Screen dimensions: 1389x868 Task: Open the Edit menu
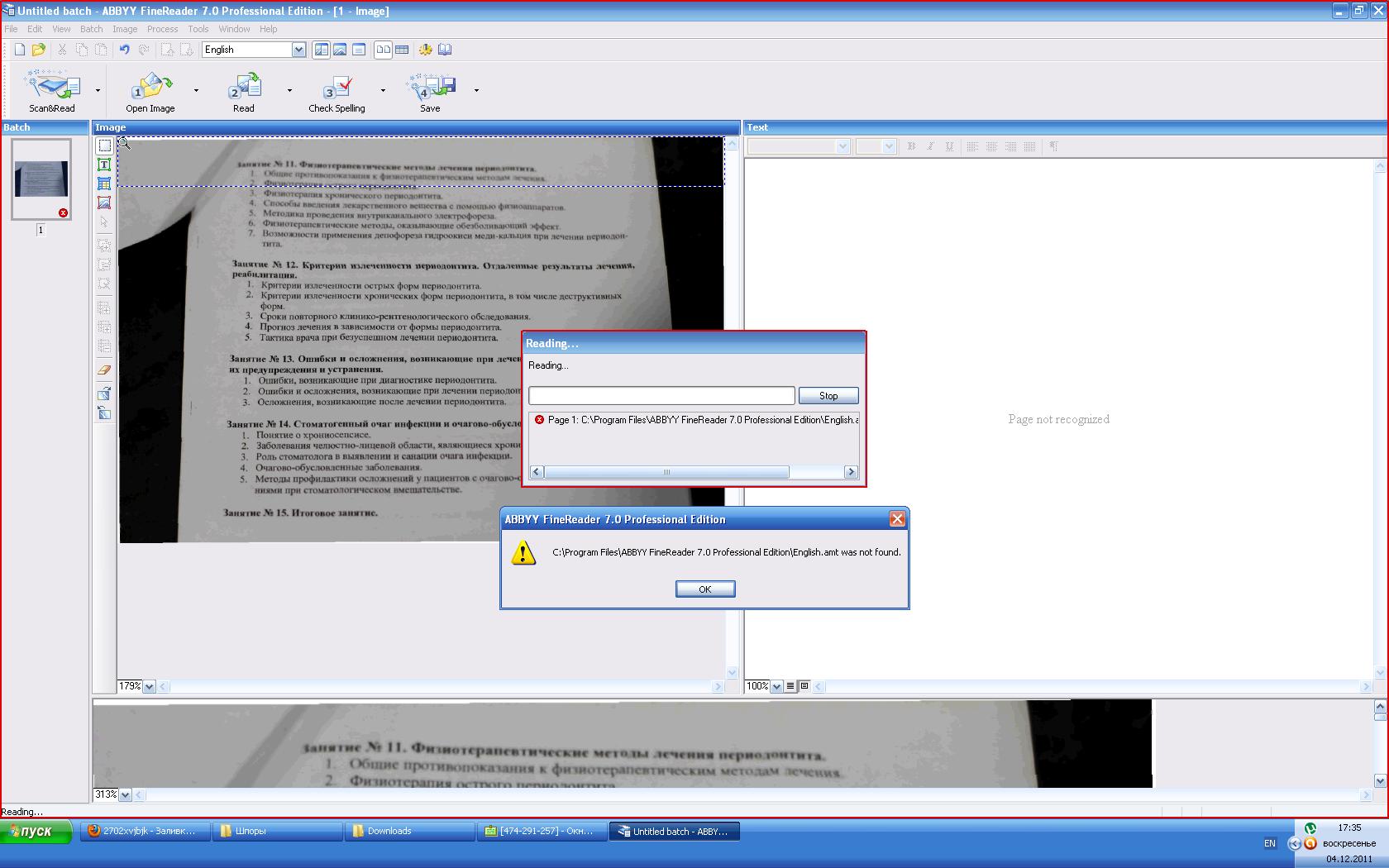pos(35,29)
